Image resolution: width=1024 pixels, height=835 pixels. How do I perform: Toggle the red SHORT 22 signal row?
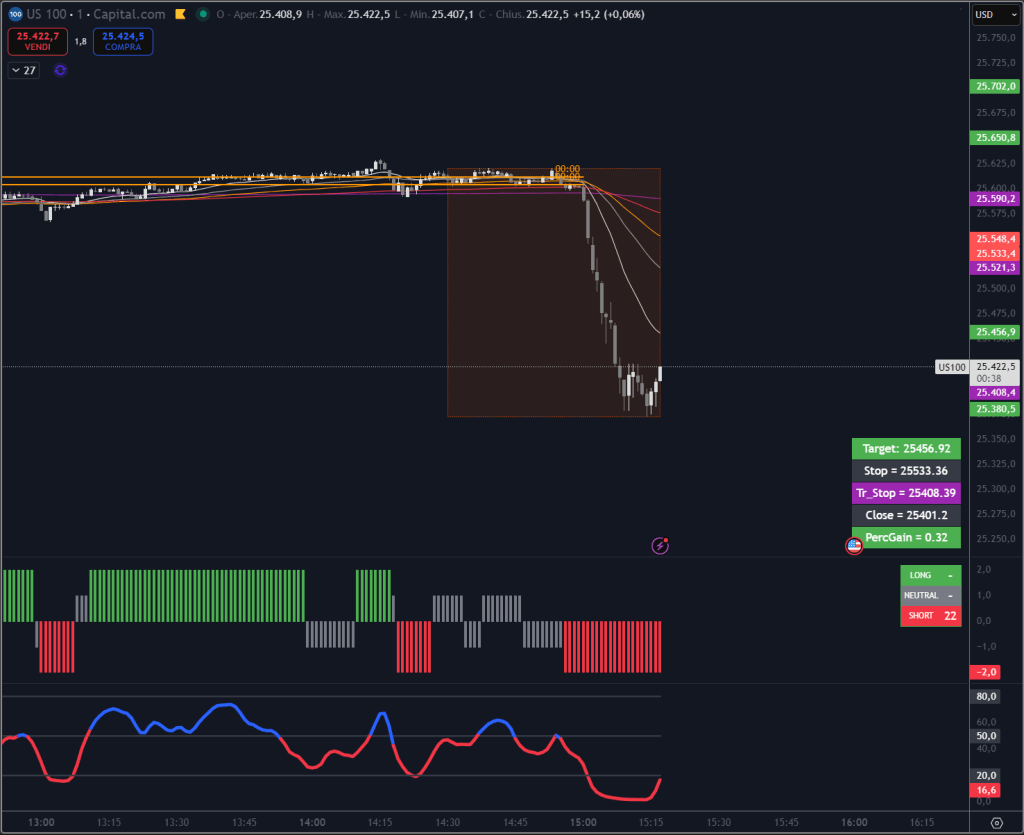pos(930,615)
